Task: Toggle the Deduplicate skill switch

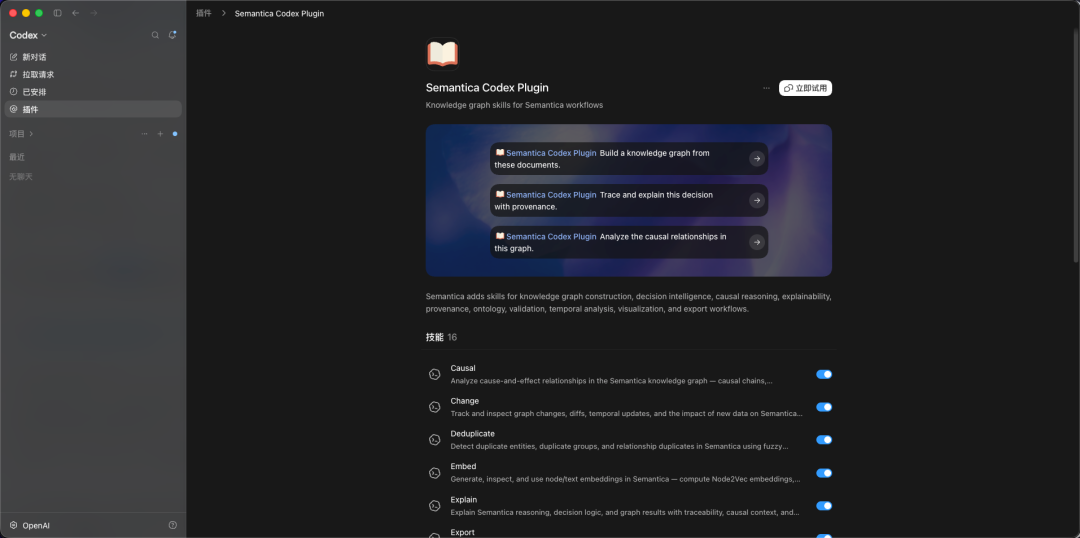Action: 824,439
